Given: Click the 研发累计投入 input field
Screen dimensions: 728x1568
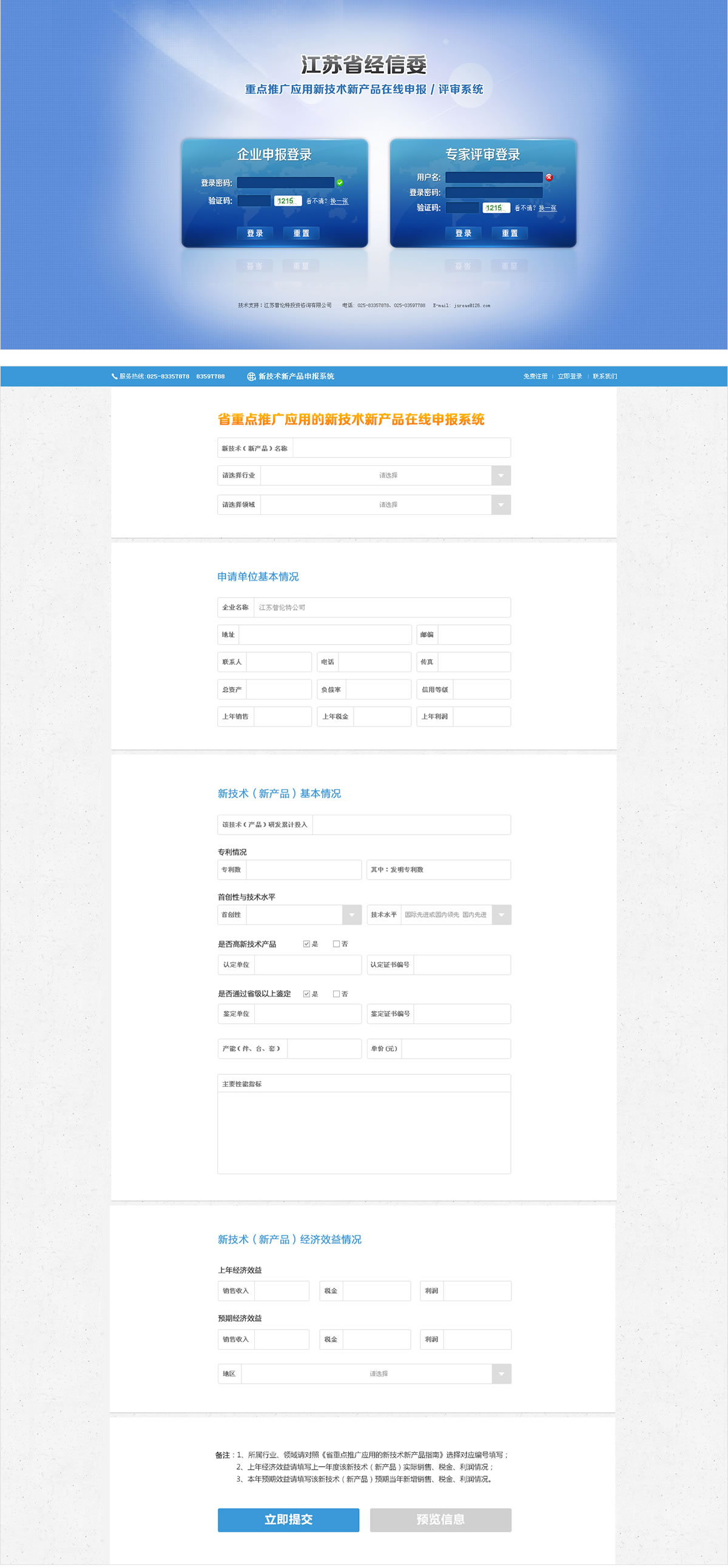Looking at the screenshot, I should click(411, 825).
